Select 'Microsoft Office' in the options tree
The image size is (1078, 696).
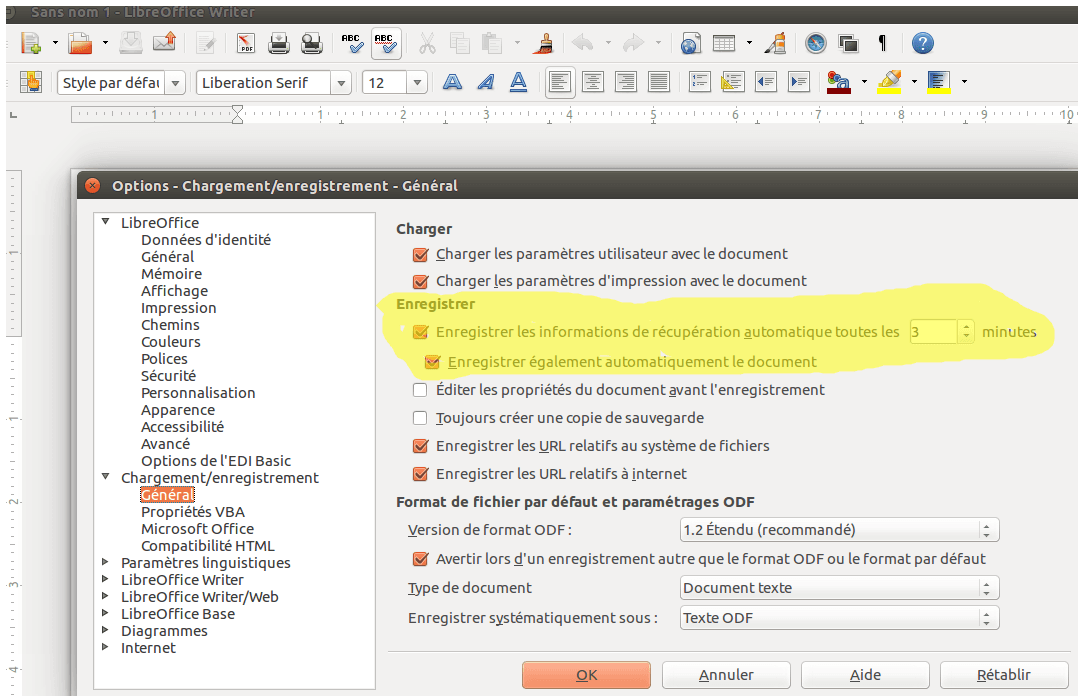197,529
